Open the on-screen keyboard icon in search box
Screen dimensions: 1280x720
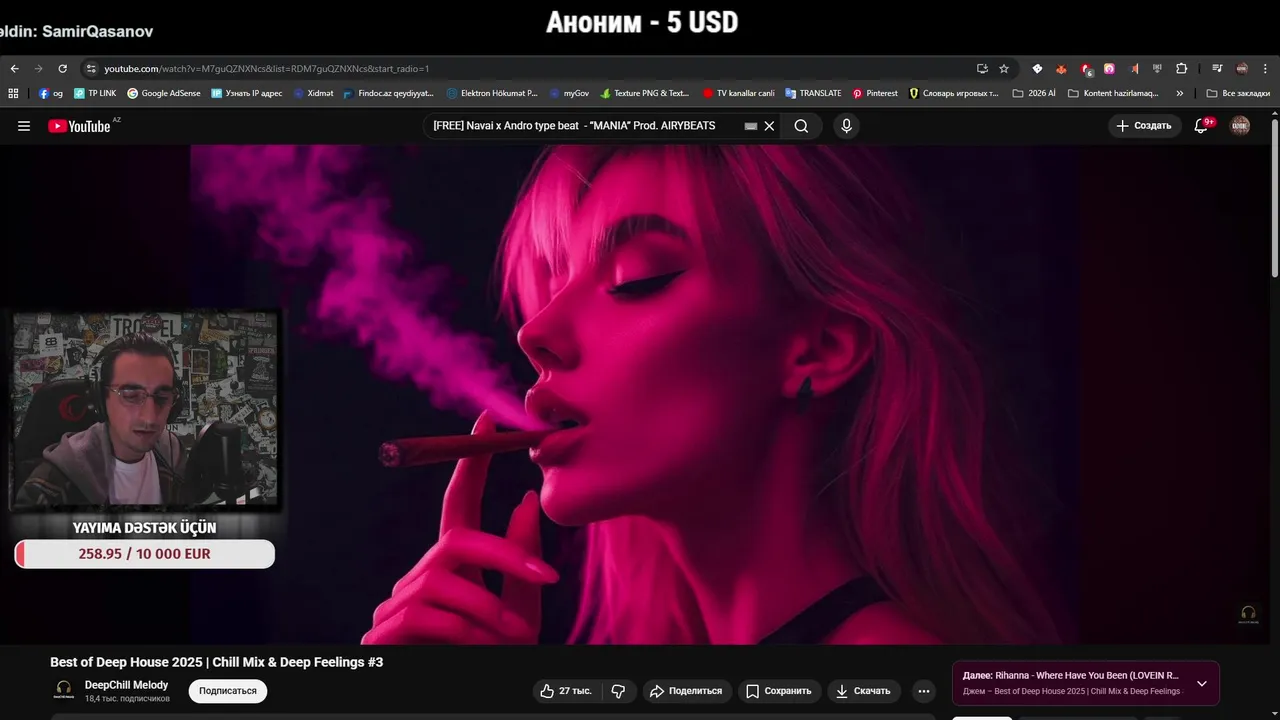click(751, 126)
